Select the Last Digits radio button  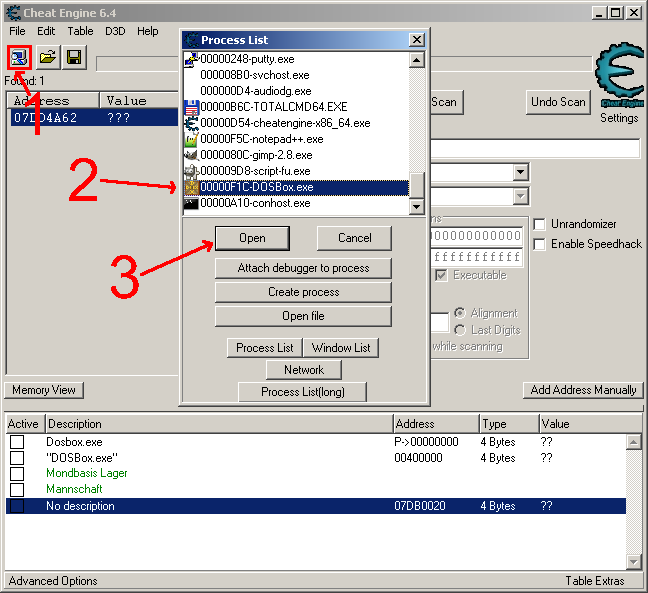point(460,330)
